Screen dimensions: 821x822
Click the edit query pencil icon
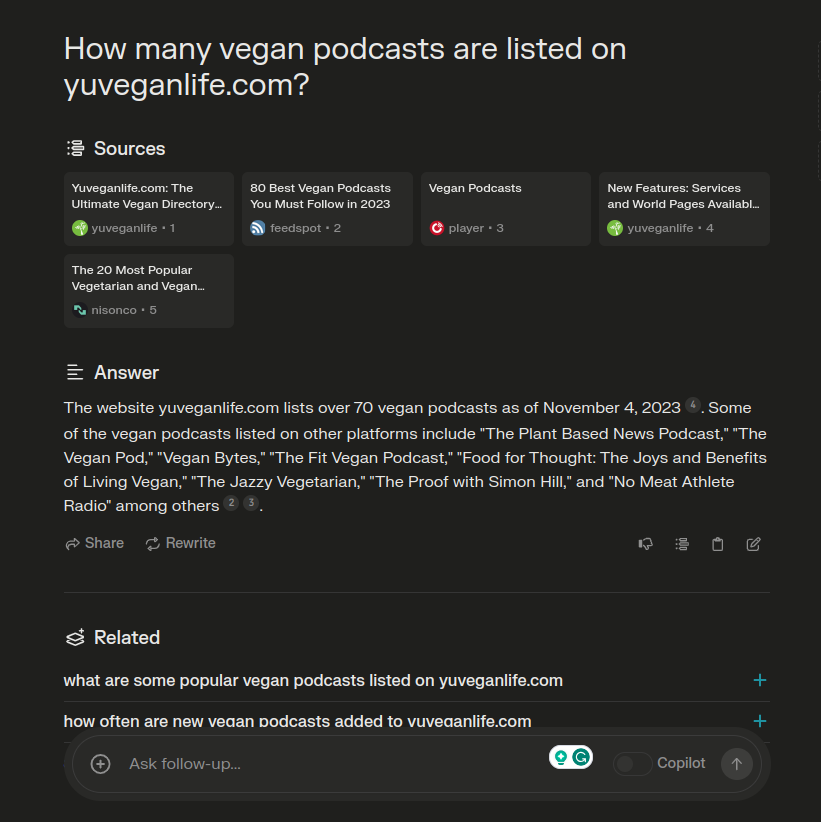(x=753, y=544)
